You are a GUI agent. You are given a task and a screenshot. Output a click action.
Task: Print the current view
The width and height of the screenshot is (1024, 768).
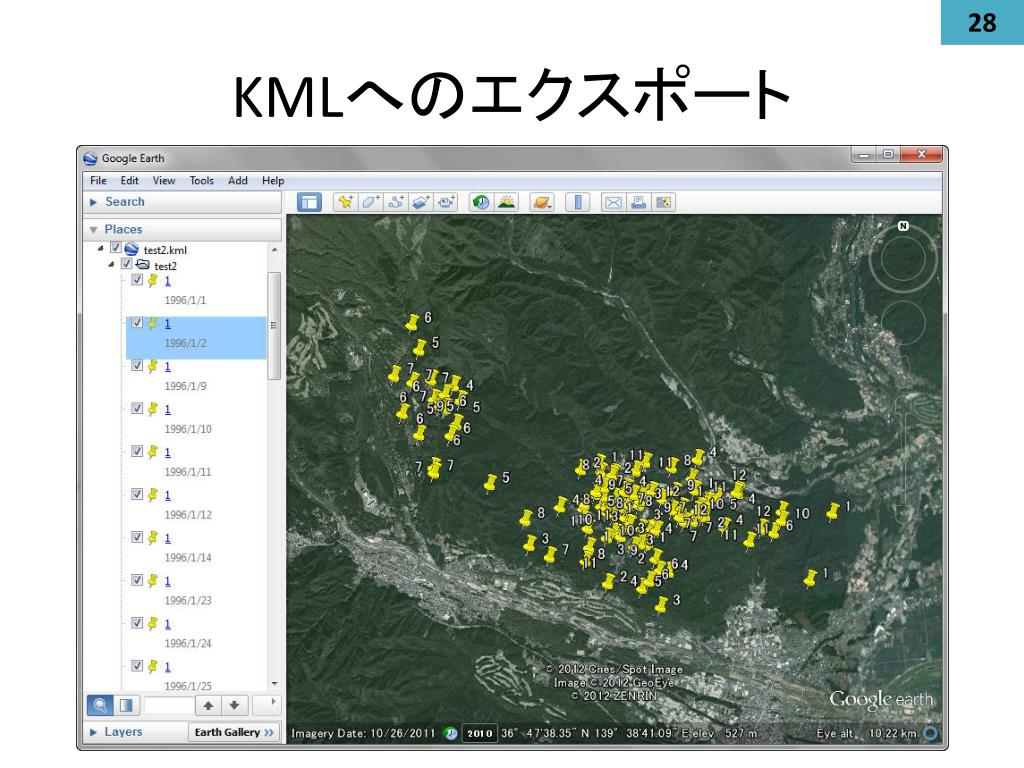638,202
